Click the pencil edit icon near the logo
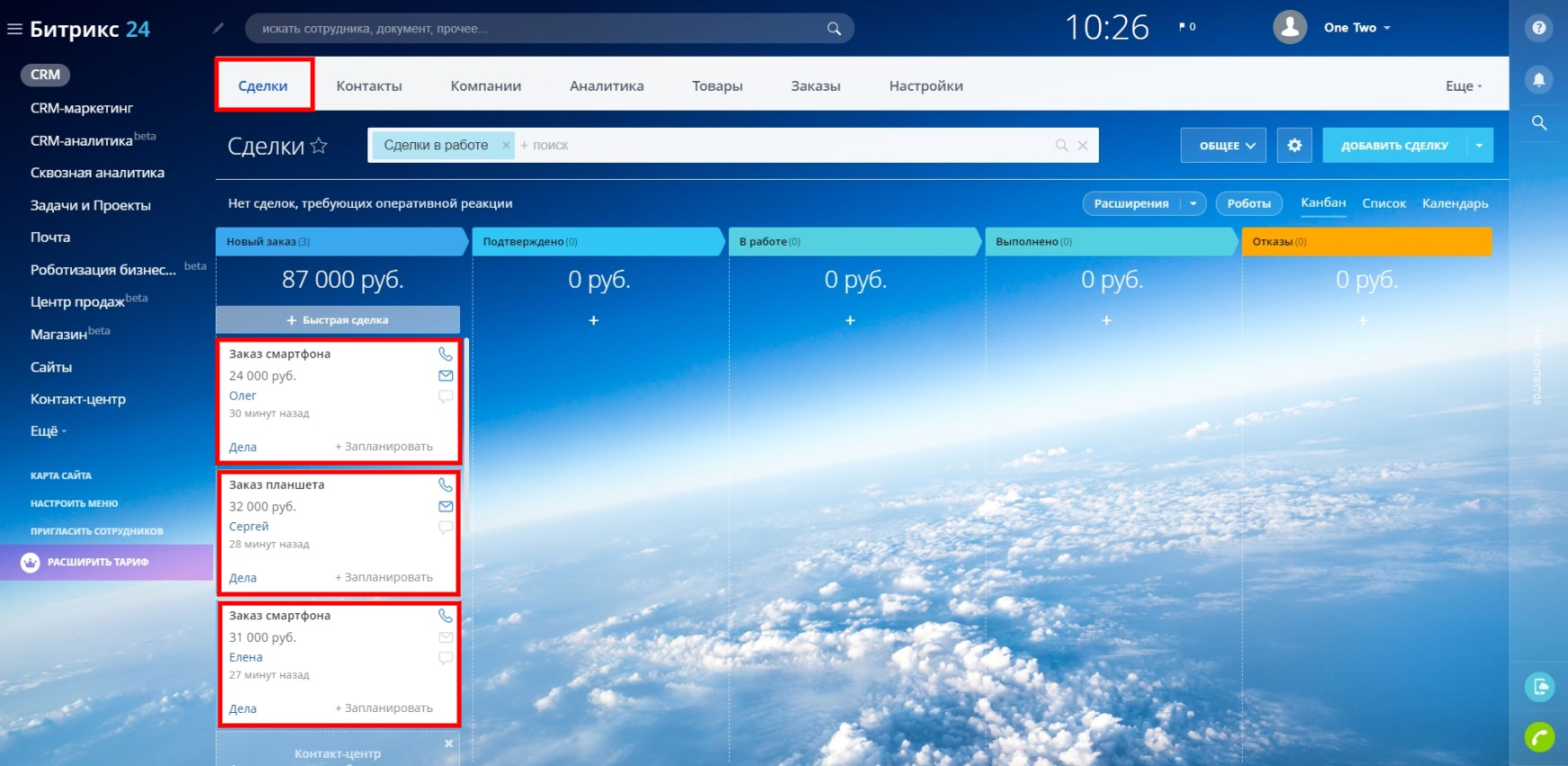 pos(217,28)
